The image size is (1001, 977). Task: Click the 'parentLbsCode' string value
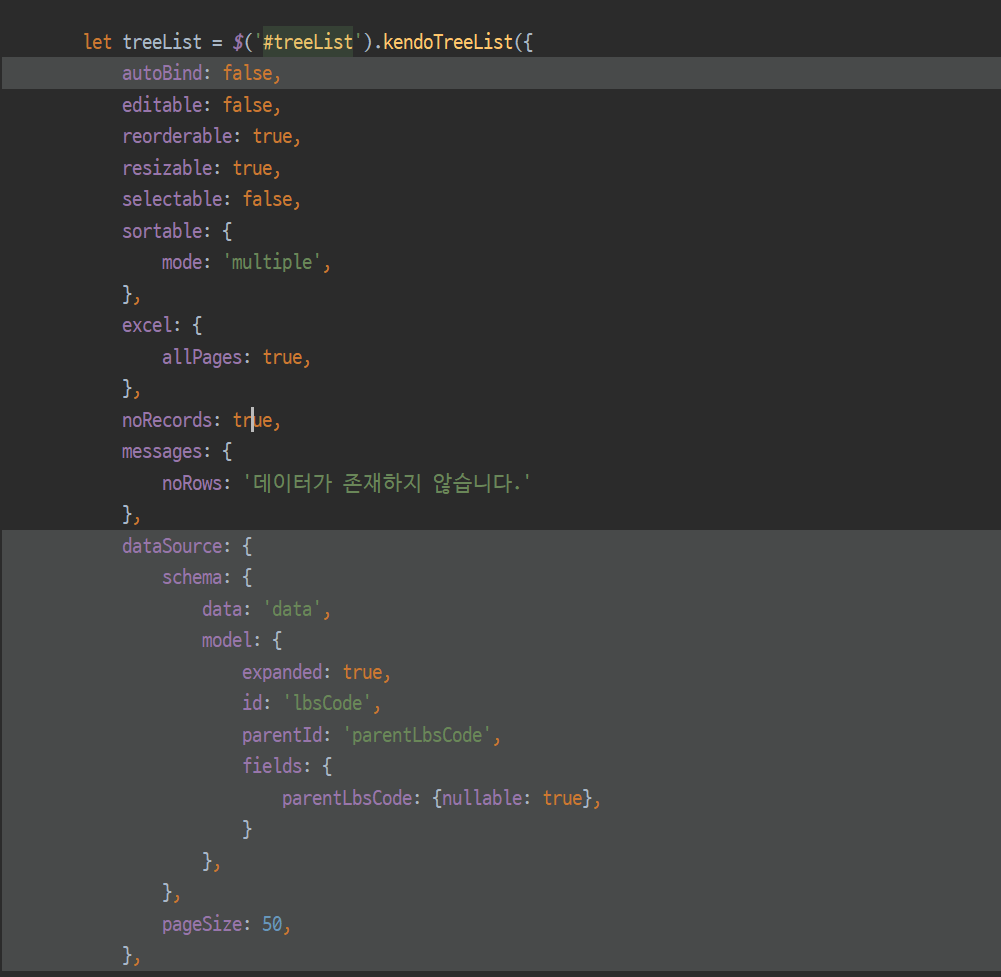pyautogui.click(x=418, y=736)
